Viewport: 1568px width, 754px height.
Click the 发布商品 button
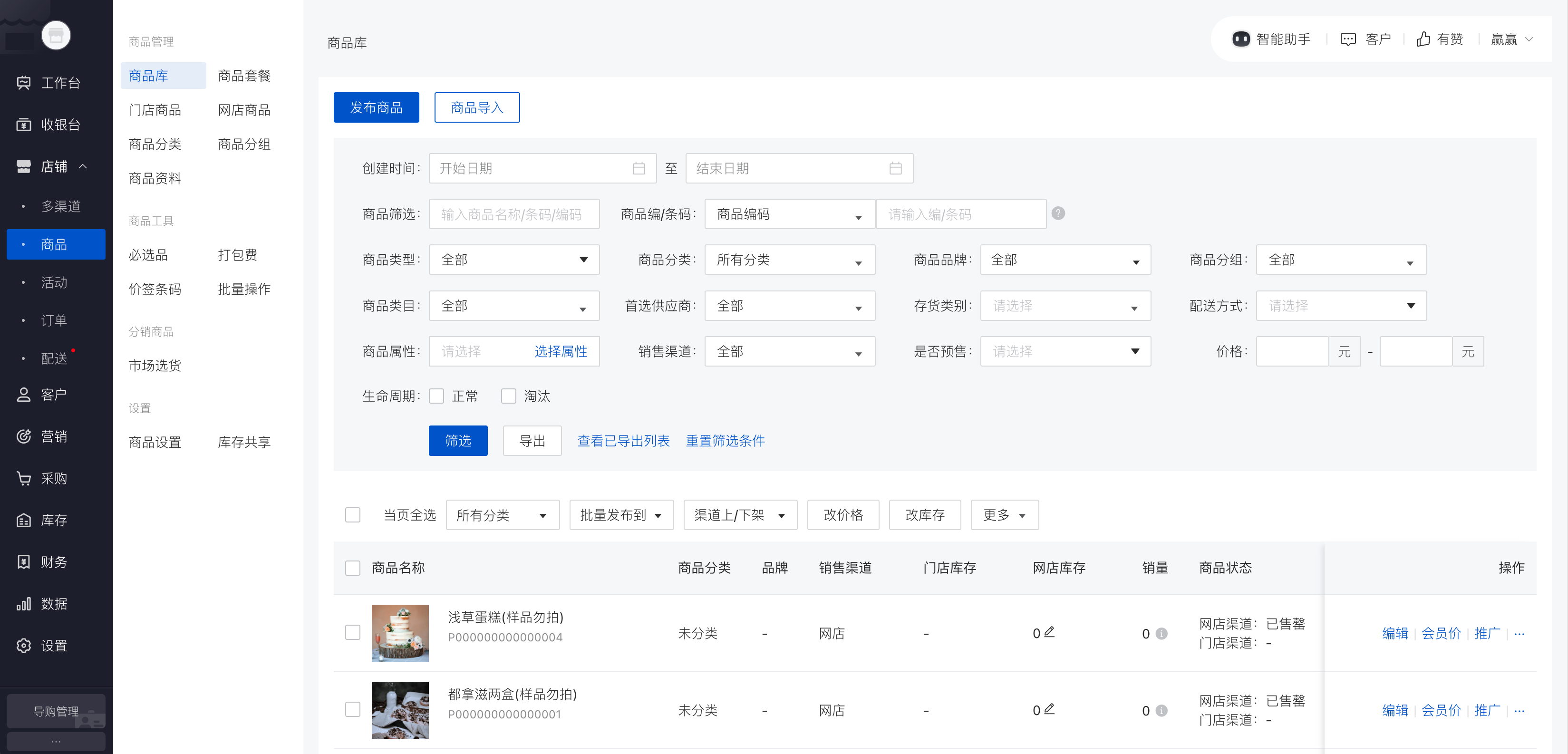376,107
